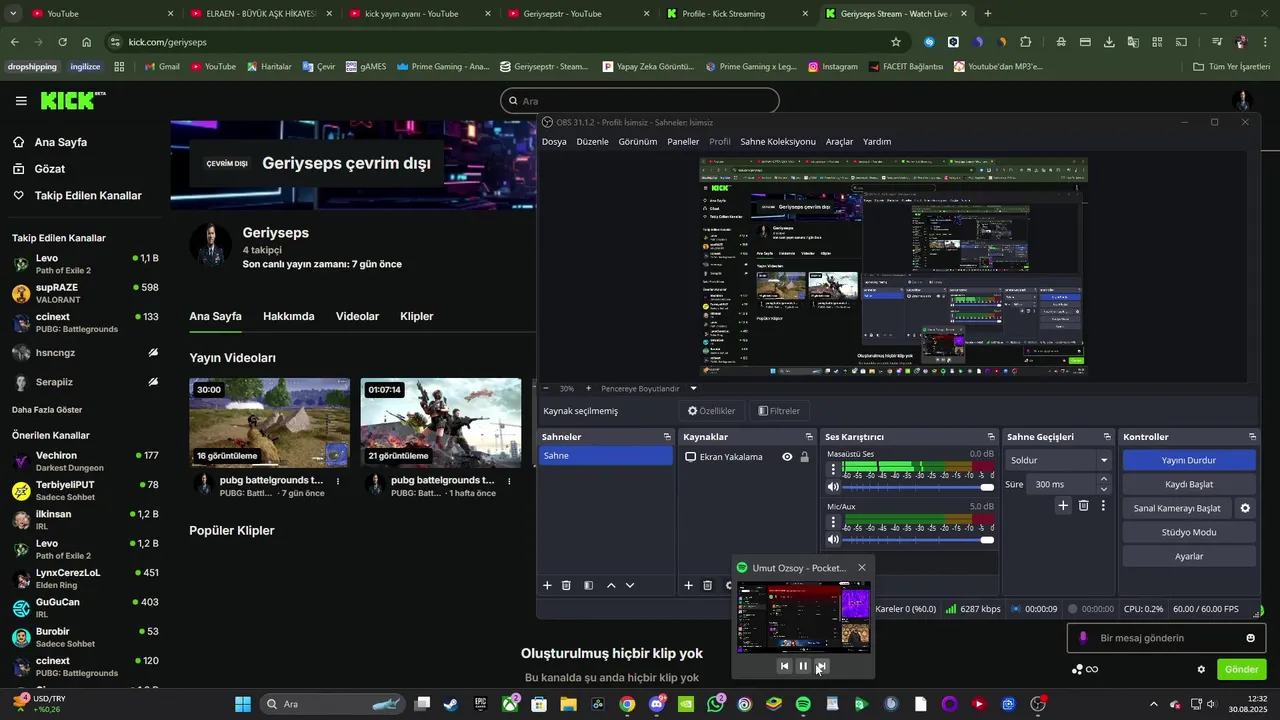
Task: Click Stüdyo Modu button
Action: [1189, 532]
